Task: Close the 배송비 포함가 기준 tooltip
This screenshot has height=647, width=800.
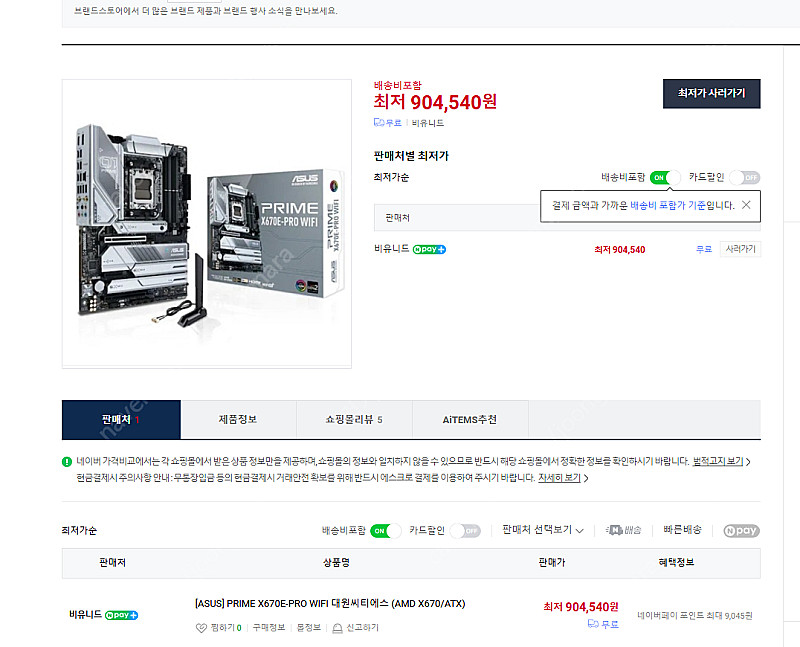Action: click(746, 205)
